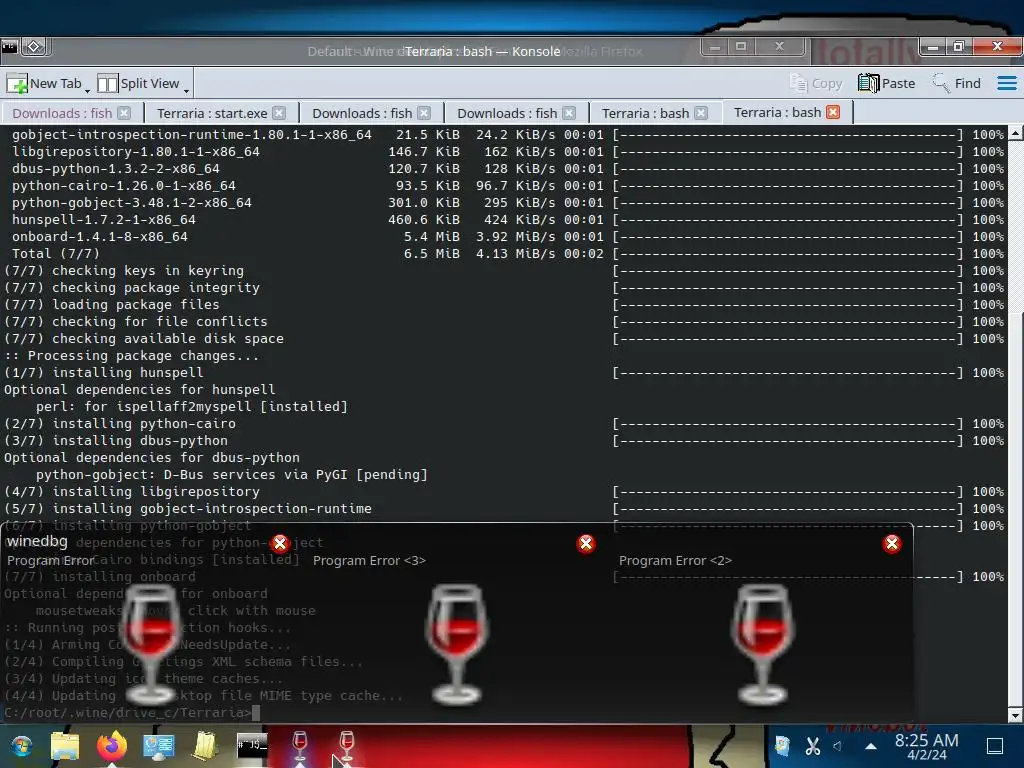Close the inactive Terraria : bash tab
1024x768 pixels.
(701, 113)
